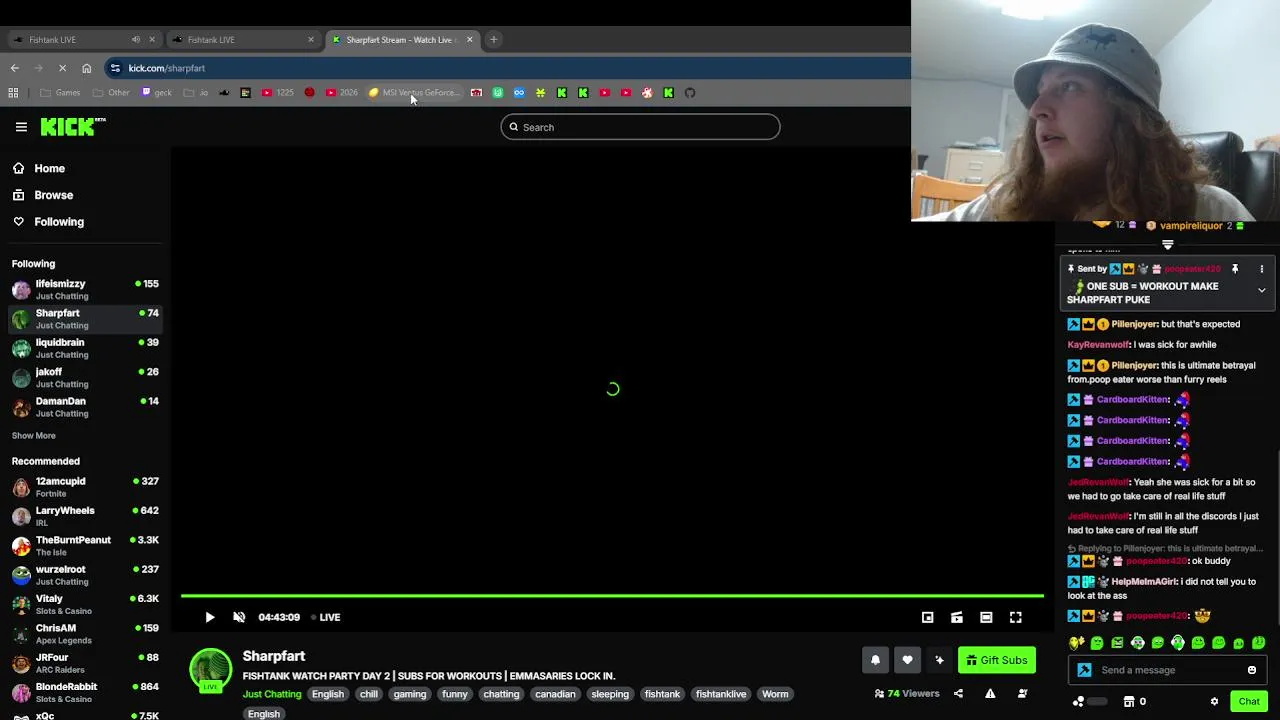Click the green Chat send button
Viewport: 1280px width, 720px height.
click(x=1249, y=702)
